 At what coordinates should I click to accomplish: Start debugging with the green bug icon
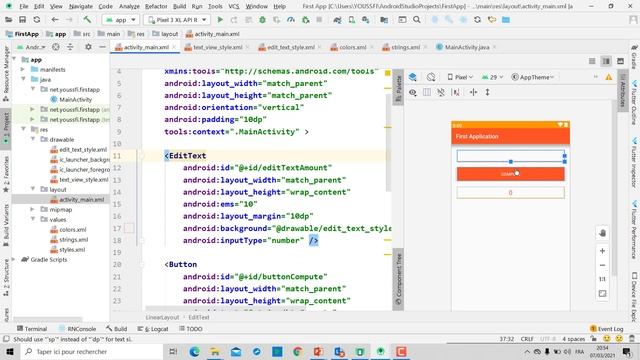pos(262,20)
